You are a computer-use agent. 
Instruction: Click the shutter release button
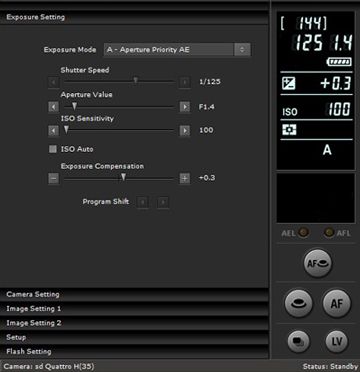[x=298, y=303]
